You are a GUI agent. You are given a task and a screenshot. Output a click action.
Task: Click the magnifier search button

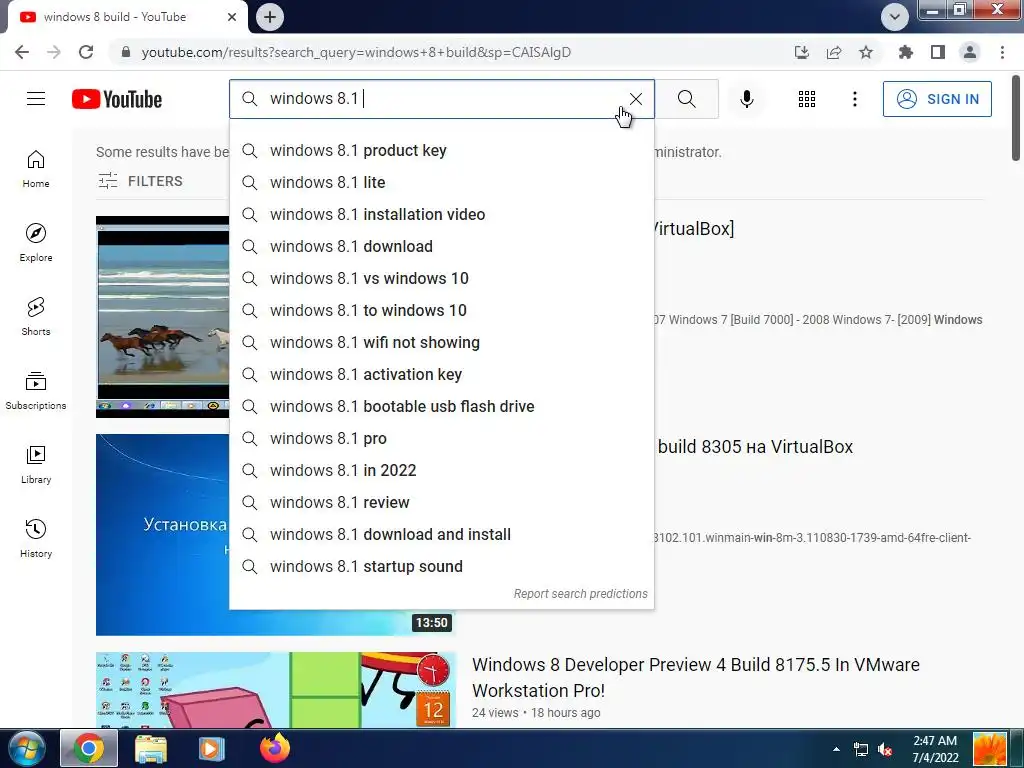pyautogui.click(x=686, y=99)
